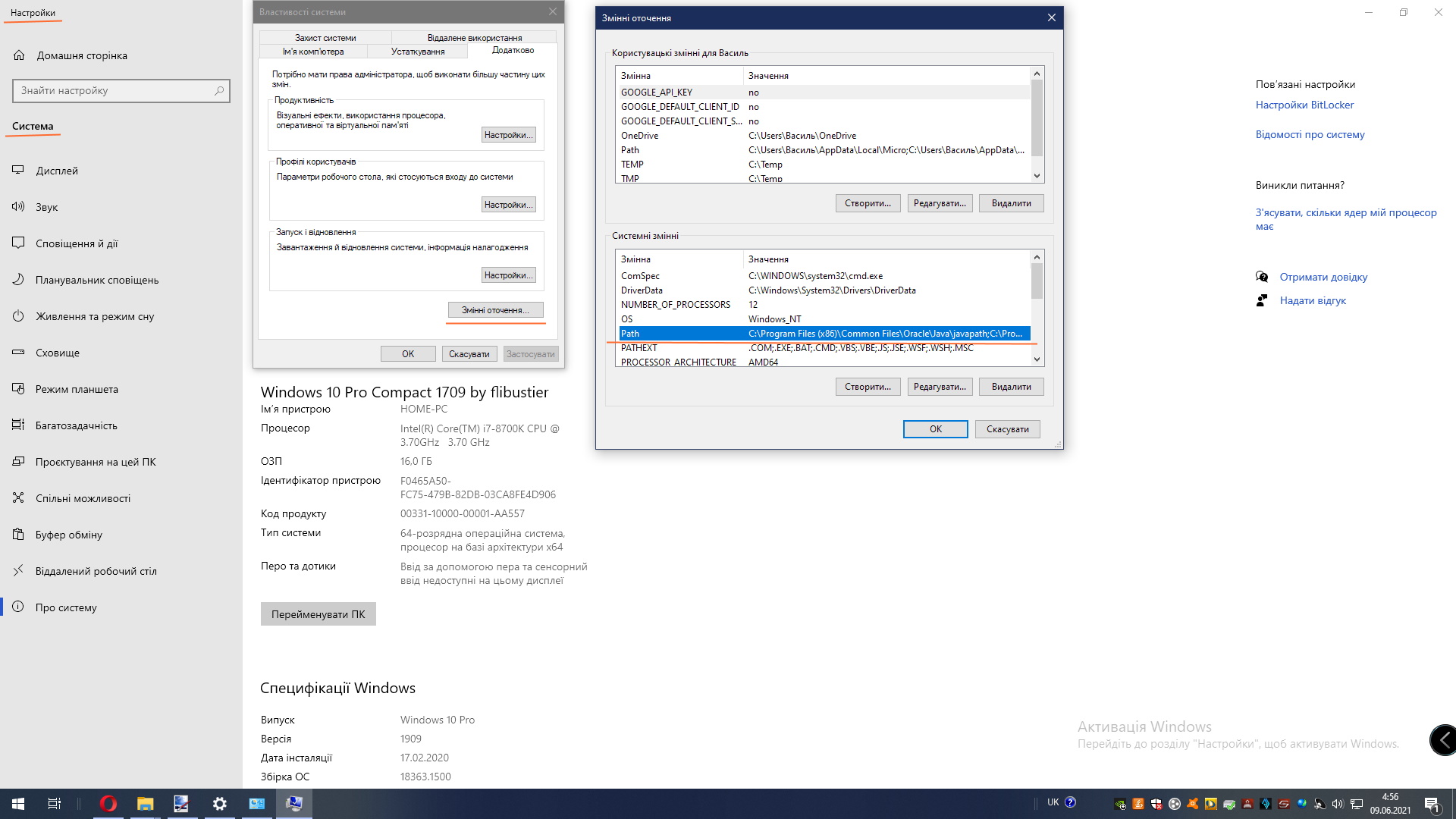Open the Storage settings page
1456x819 pixels.
pos(57,353)
